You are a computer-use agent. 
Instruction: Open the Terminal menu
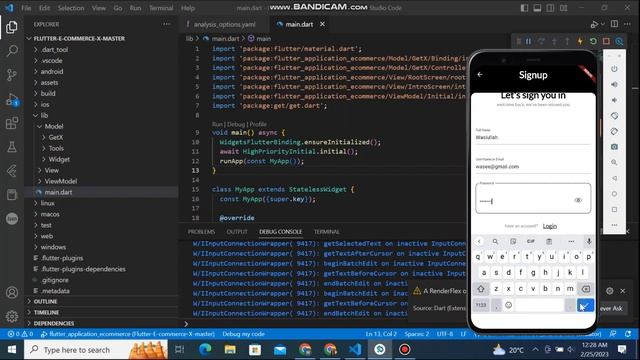coord(161,8)
